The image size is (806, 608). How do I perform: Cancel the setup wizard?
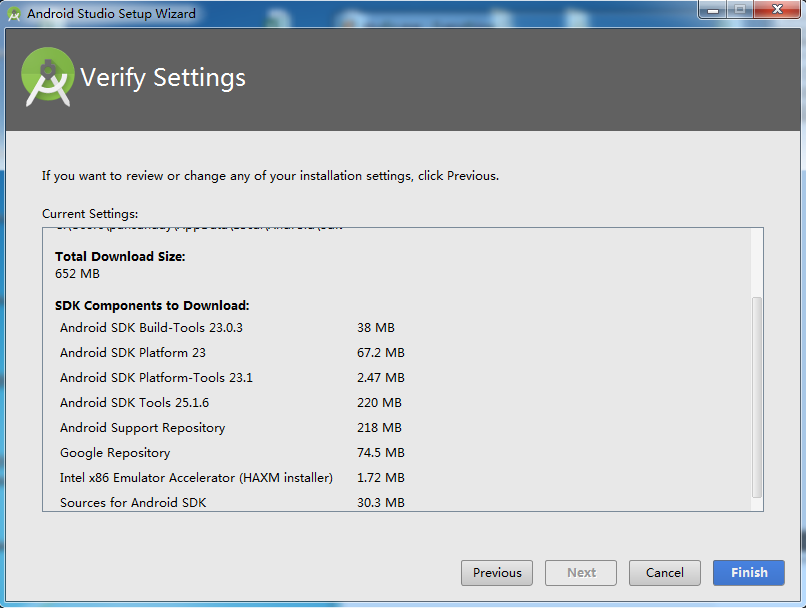665,573
